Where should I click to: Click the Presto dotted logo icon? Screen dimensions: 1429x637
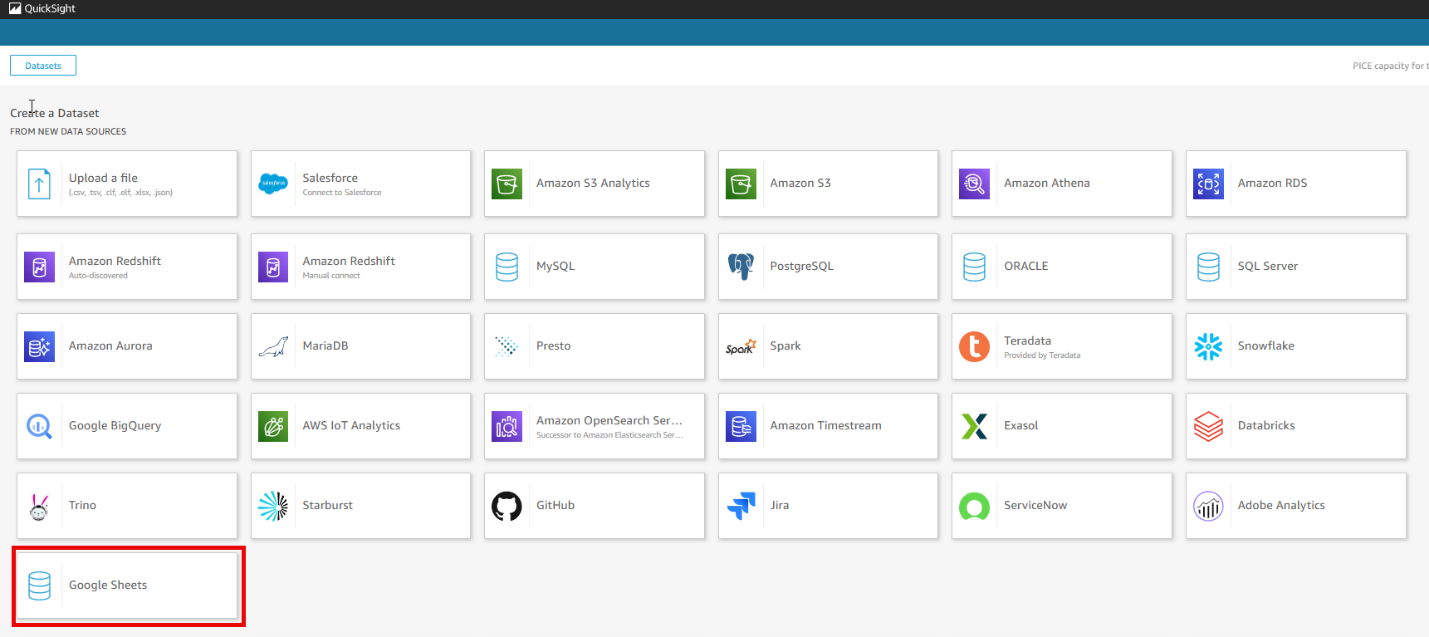point(507,346)
